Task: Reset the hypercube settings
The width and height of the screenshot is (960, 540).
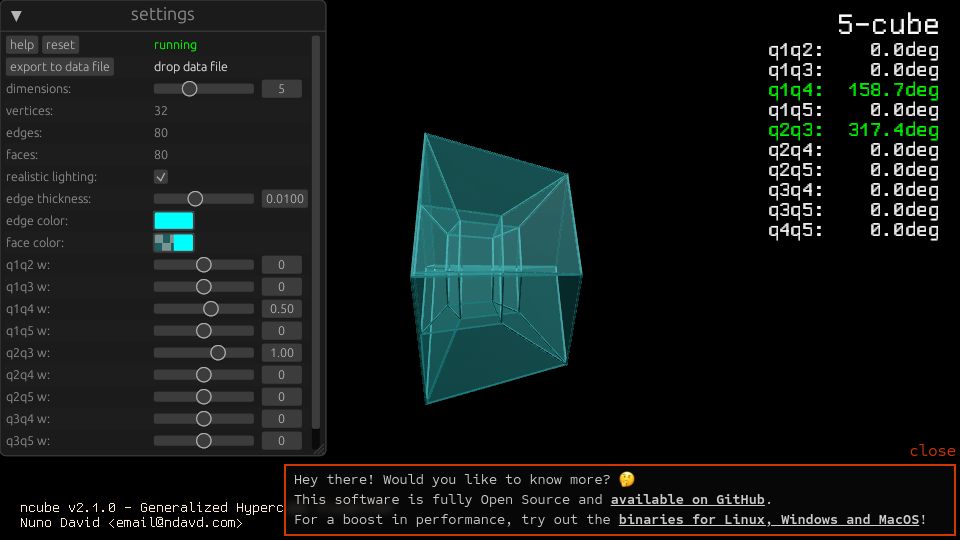Action: tap(60, 45)
